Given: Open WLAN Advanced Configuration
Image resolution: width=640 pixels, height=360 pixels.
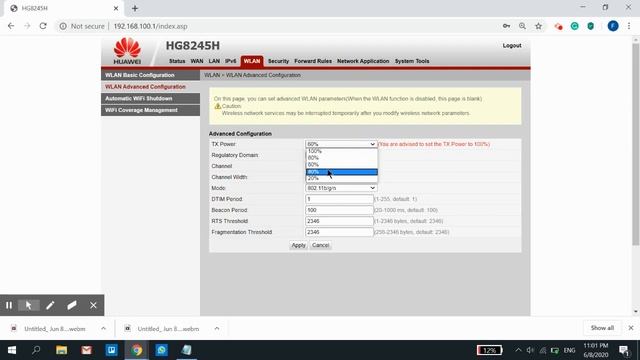Looking at the screenshot, I should point(150,87).
